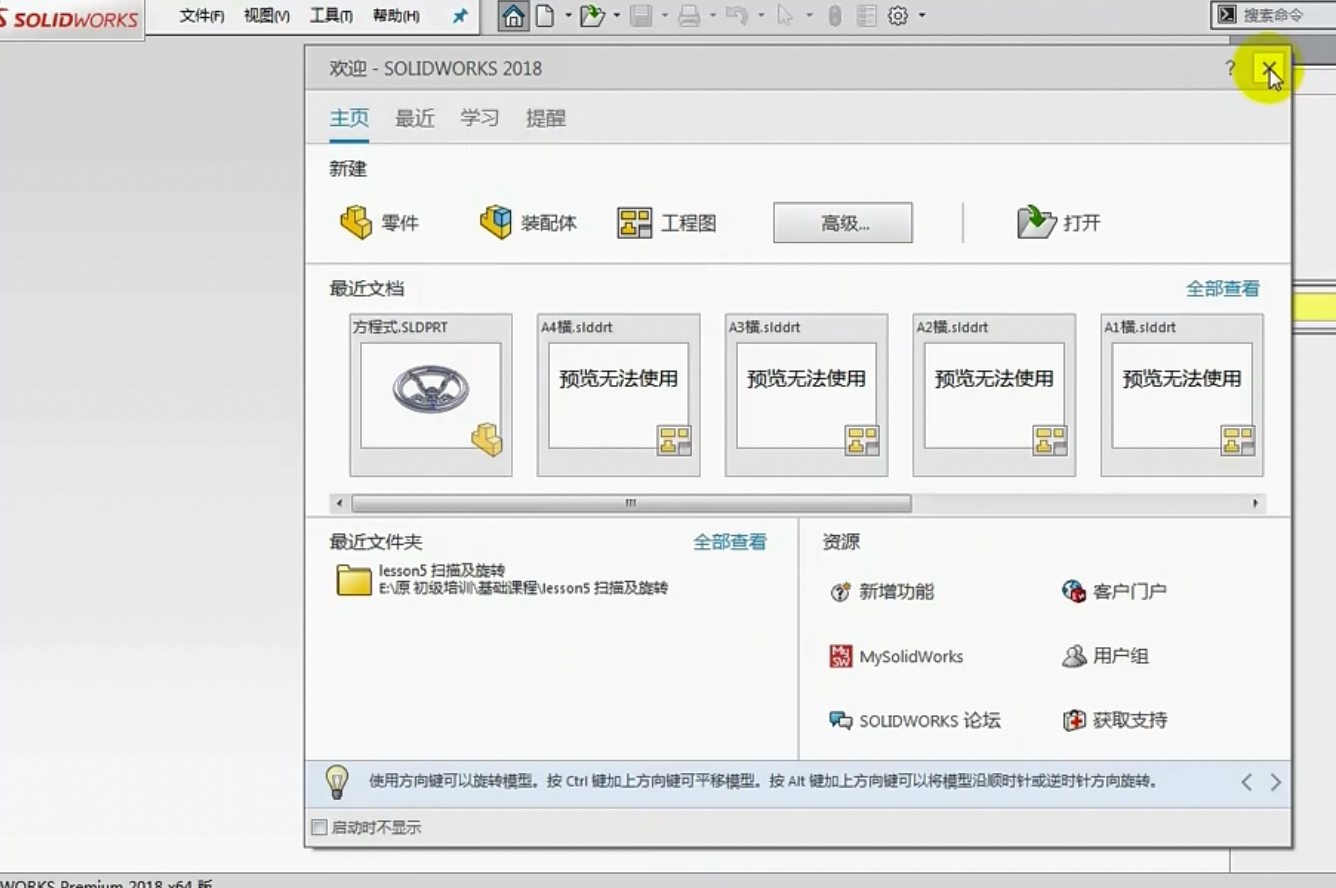
Task: Click the 高级... button
Action: [x=842, y=223]
